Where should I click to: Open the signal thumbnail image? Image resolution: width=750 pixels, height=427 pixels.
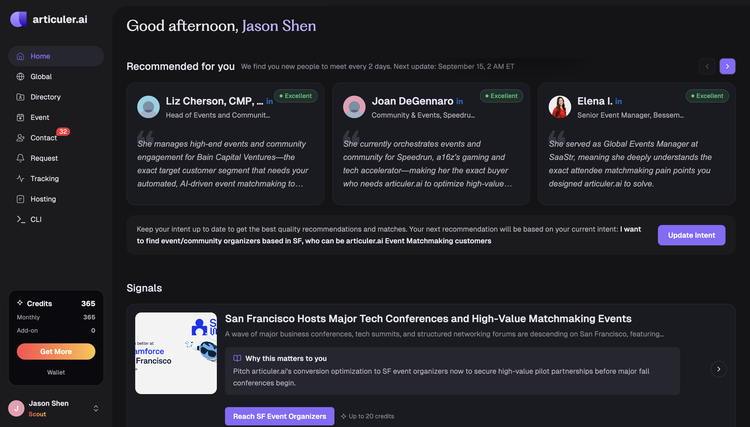coord(176,353)
